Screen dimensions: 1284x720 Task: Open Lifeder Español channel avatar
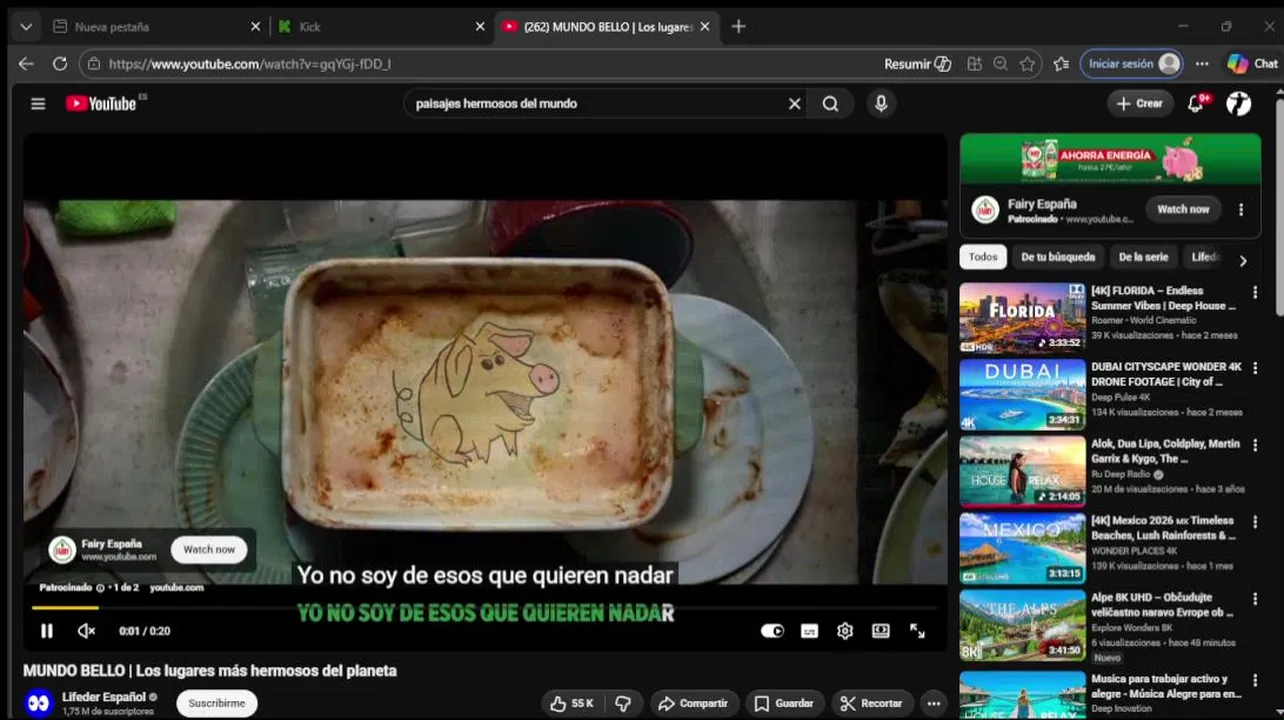click(39, 703)
